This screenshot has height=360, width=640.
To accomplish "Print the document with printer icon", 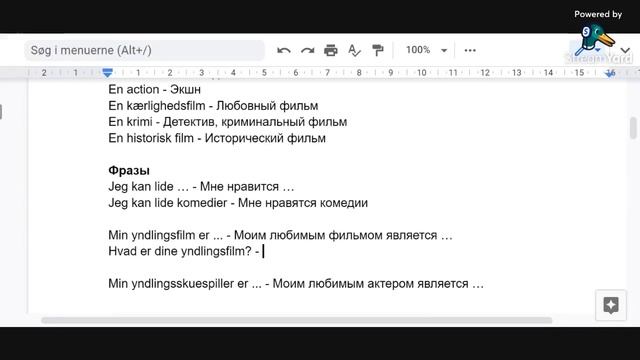I will pyautogui.click(x=331, y=50).
